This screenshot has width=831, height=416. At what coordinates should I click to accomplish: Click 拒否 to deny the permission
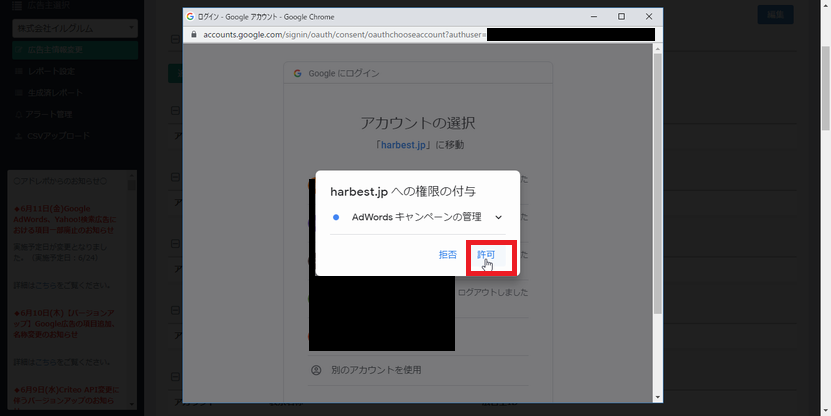447,255
